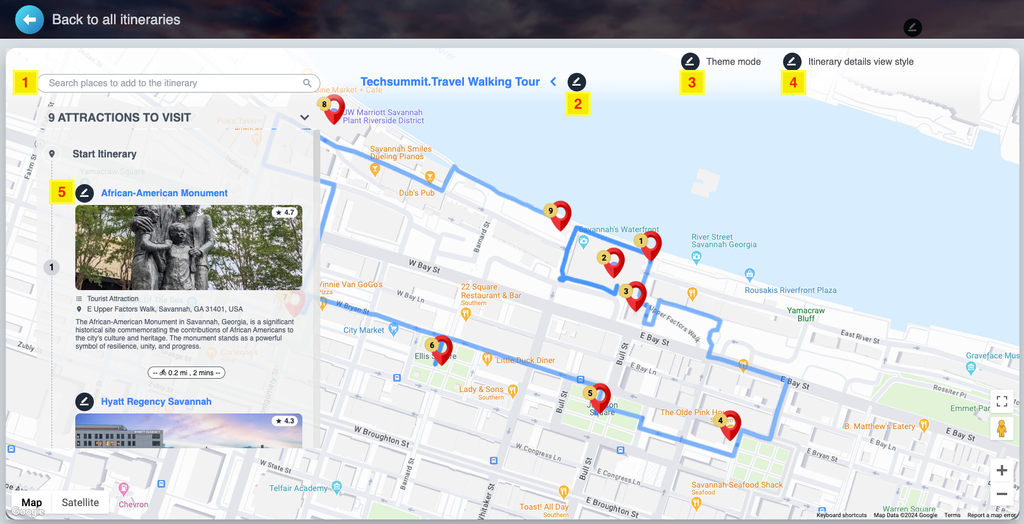The image size is (1024, 524).
Task: Click the edit pencil icon in the top header banner
Action: click(x=912, y=27)
